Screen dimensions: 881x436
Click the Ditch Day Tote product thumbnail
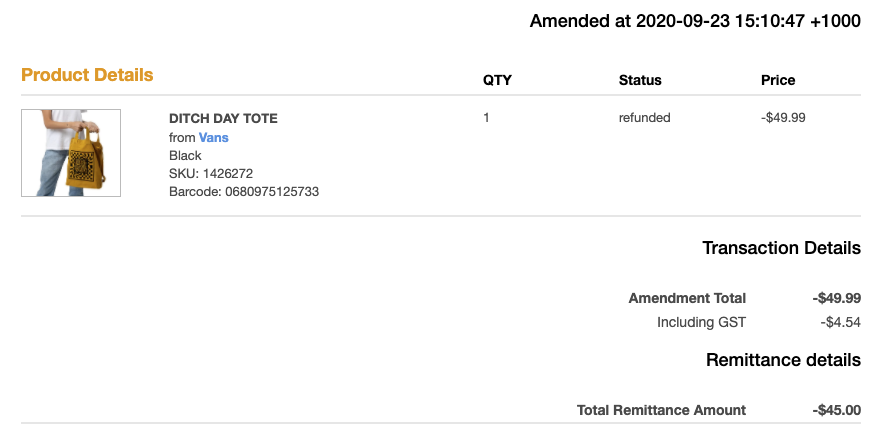pyautogui.click(x=71, y=153)
